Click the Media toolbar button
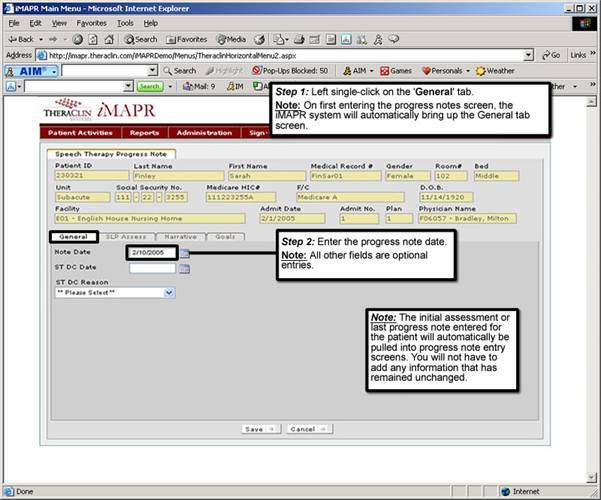Viewport: 601px width, 500px height. click(x=231, y=38)
